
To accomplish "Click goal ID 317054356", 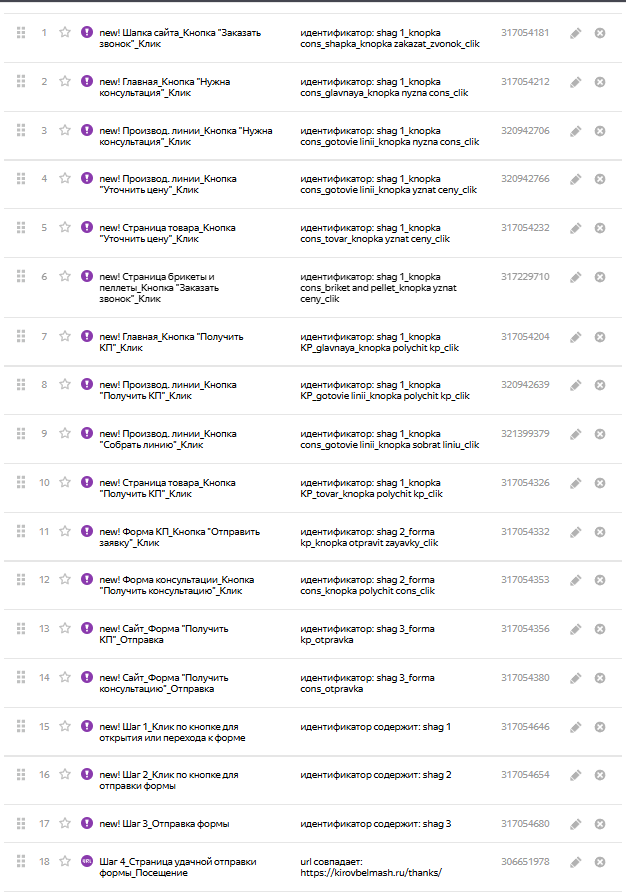I will click(525, 629).
